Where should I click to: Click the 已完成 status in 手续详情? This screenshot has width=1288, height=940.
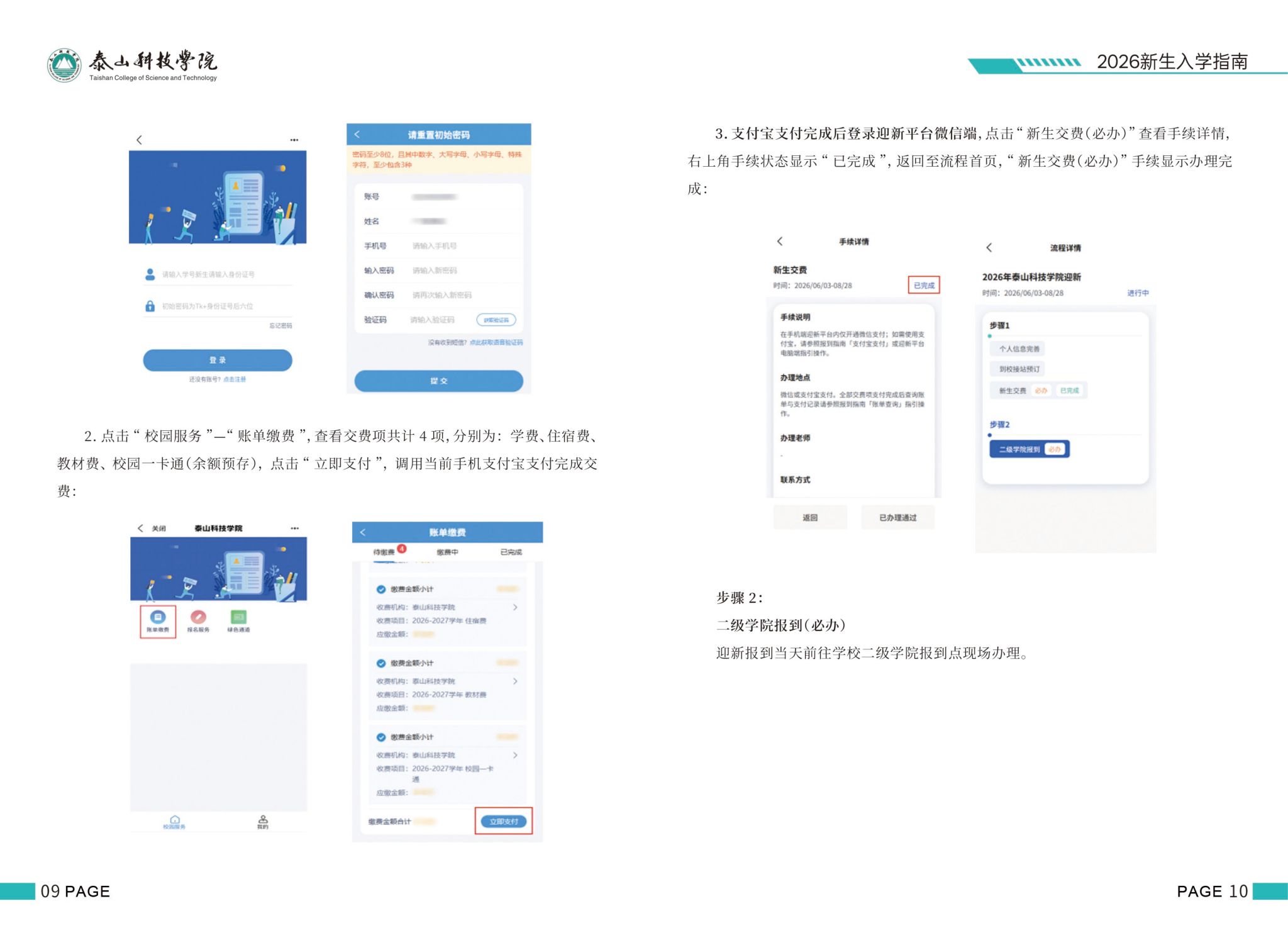pos(924,286)
